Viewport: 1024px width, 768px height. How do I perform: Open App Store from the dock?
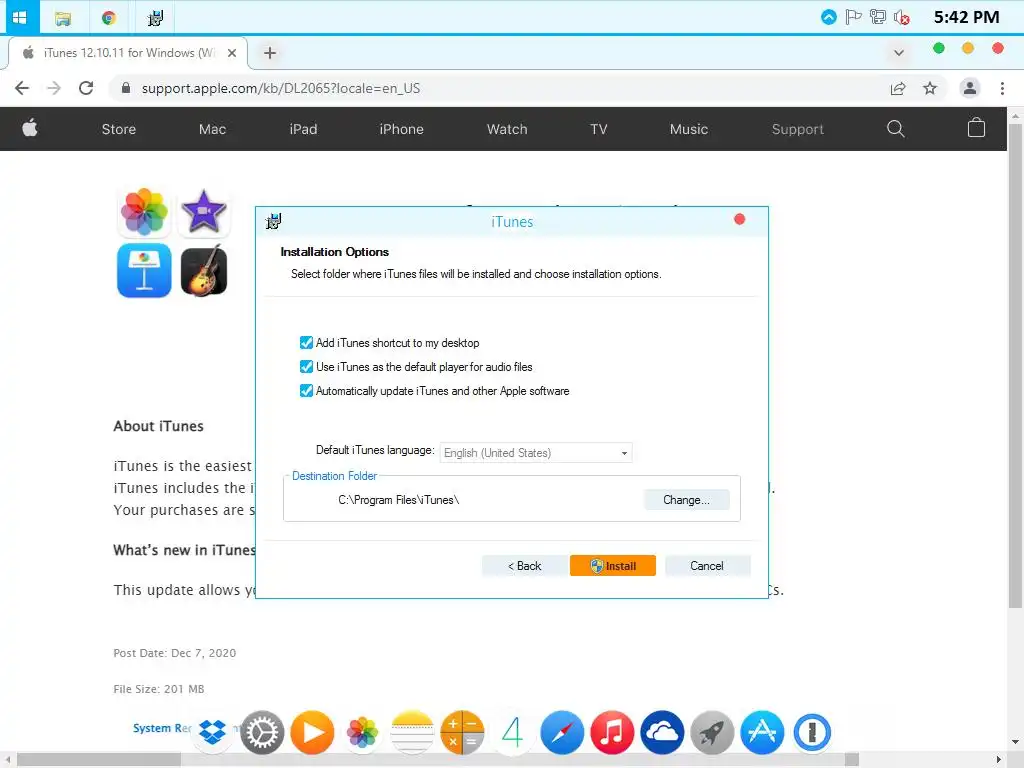tap(762, 732)
